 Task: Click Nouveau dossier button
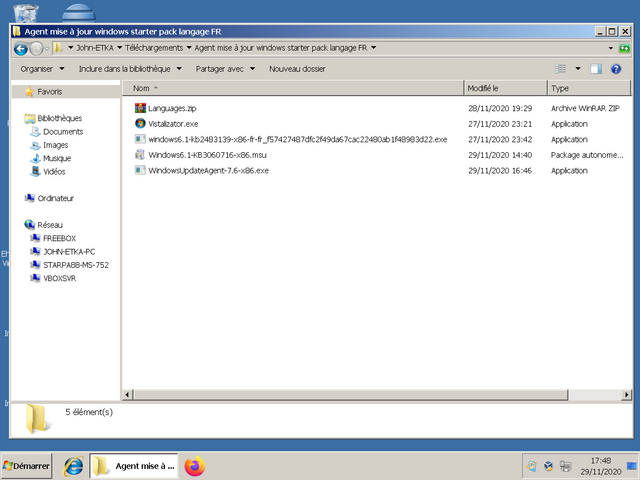[x=297, y=69]
